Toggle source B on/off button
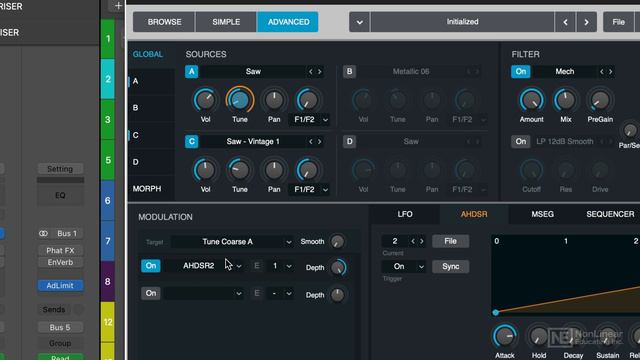 [x=349, y=72]
